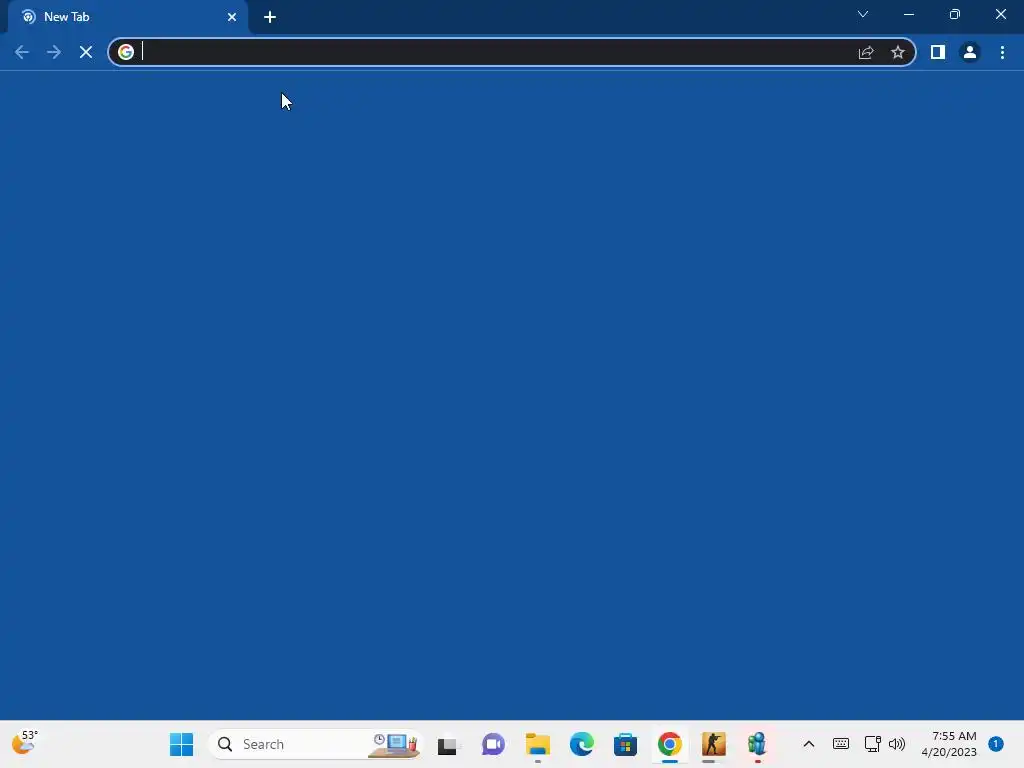1024x768 pixels.
Task: Open network settings tray icon
Action: point(872,744)
